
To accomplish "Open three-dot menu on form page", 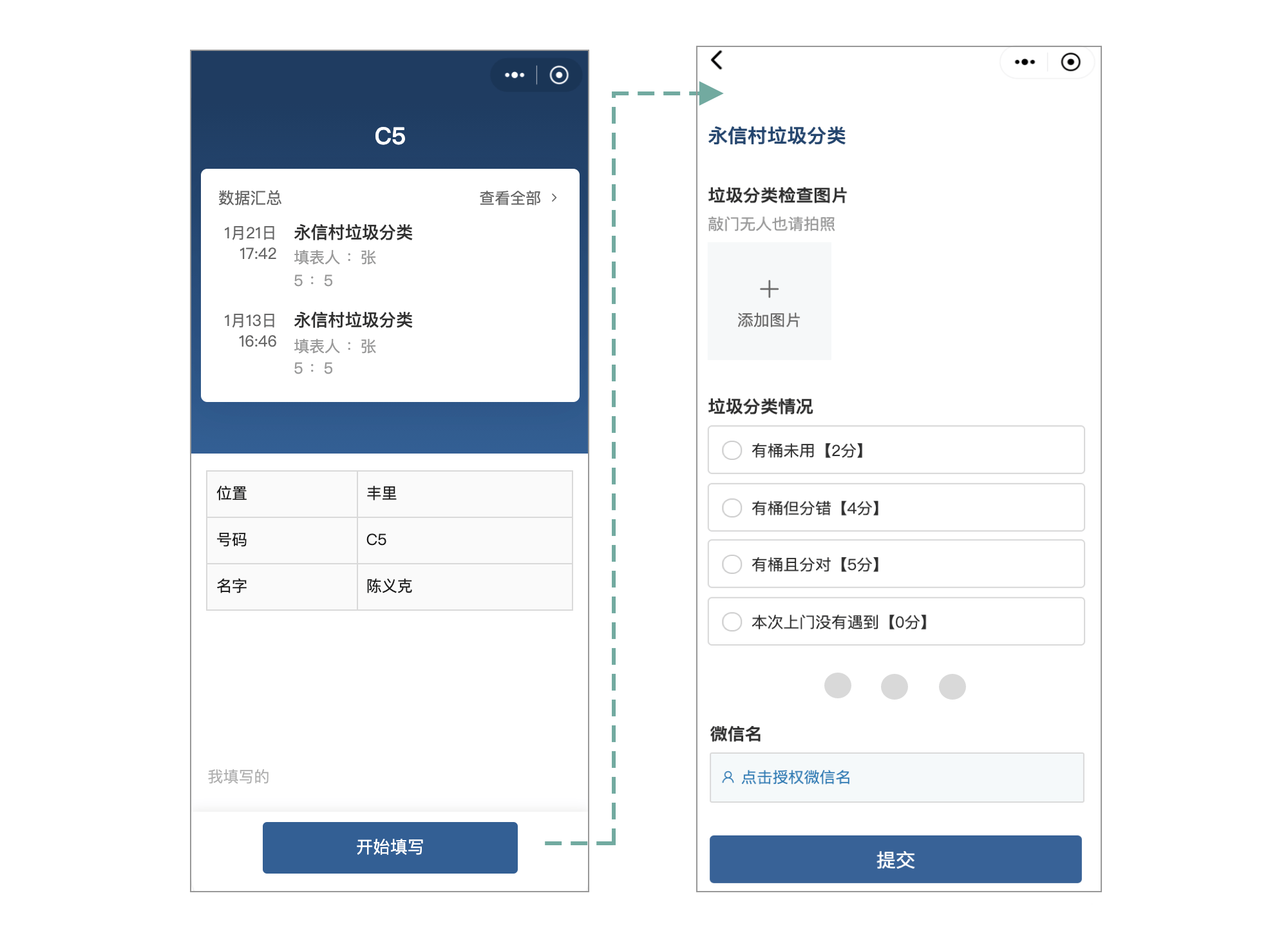I will point(1024,62).
